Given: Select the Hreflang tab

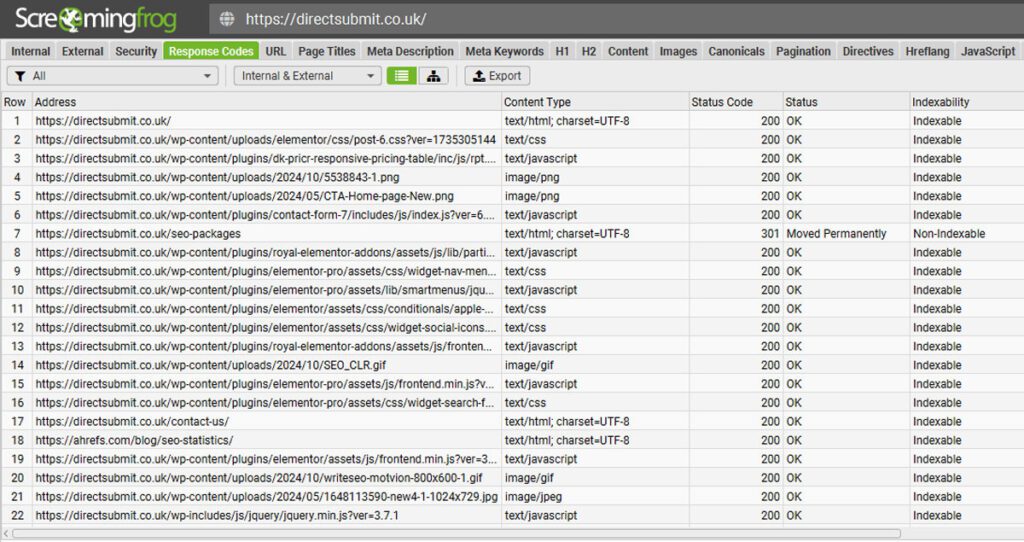Looking at the screenshot, I should [x=927, y=51].
